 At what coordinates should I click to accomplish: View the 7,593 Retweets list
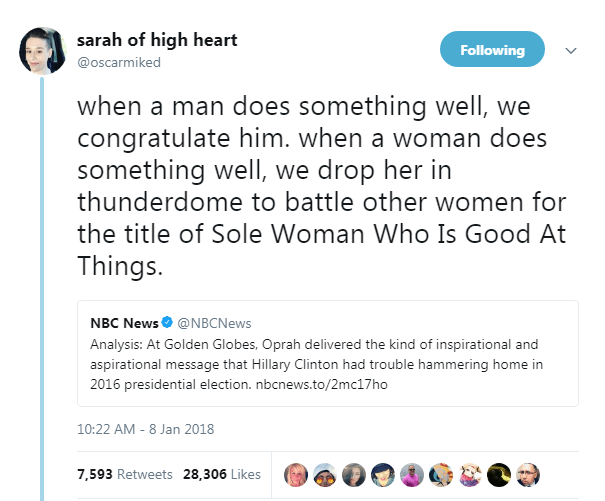click(x=124, y=473)
